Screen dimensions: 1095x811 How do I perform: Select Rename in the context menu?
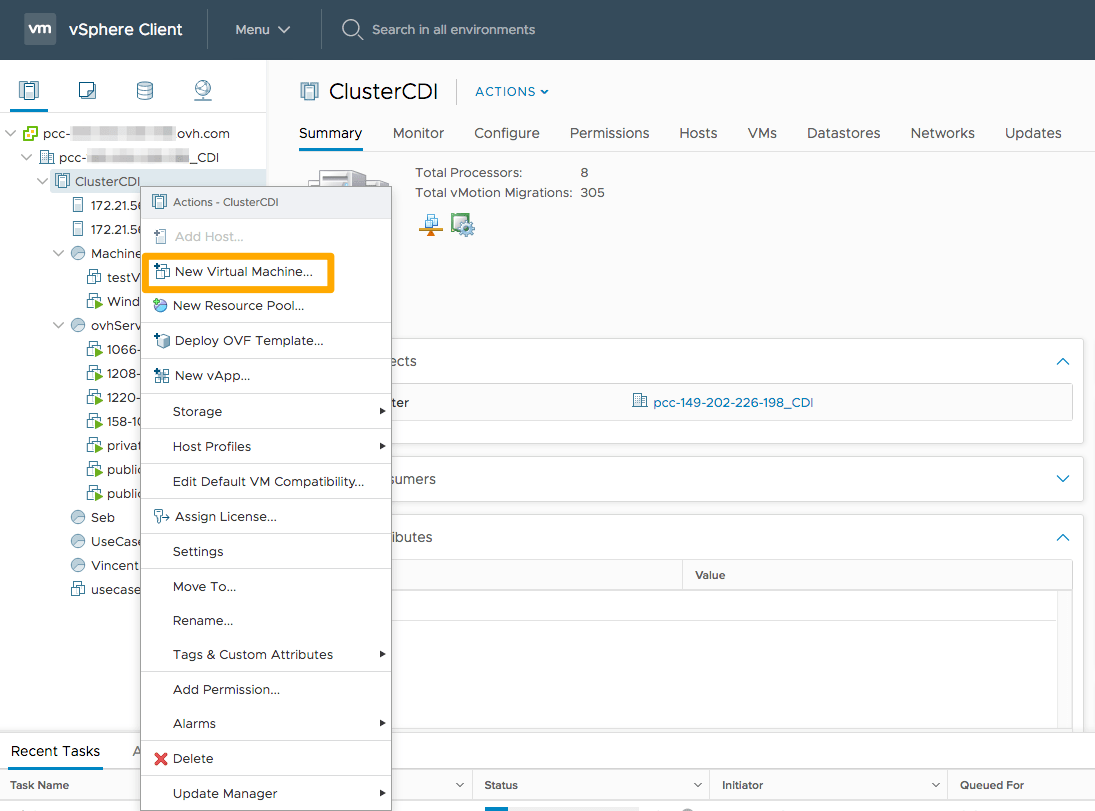tap(266, 620)
